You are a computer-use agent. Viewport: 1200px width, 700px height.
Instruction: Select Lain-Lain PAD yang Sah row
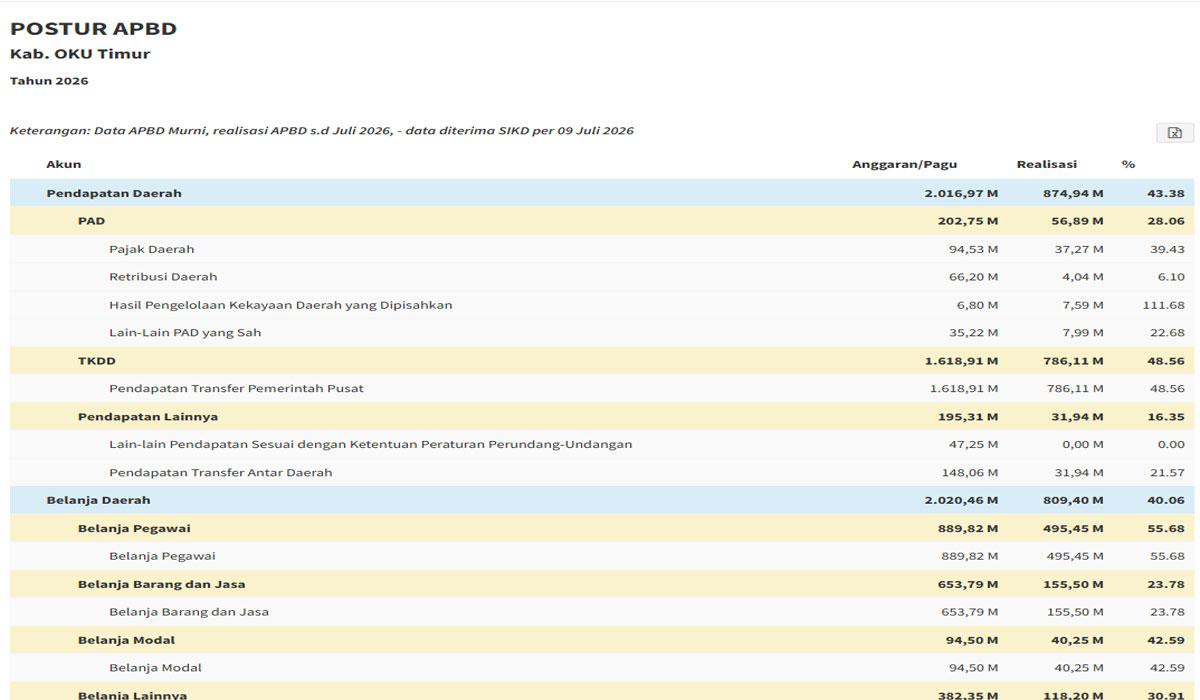click(x=602, y=332)
